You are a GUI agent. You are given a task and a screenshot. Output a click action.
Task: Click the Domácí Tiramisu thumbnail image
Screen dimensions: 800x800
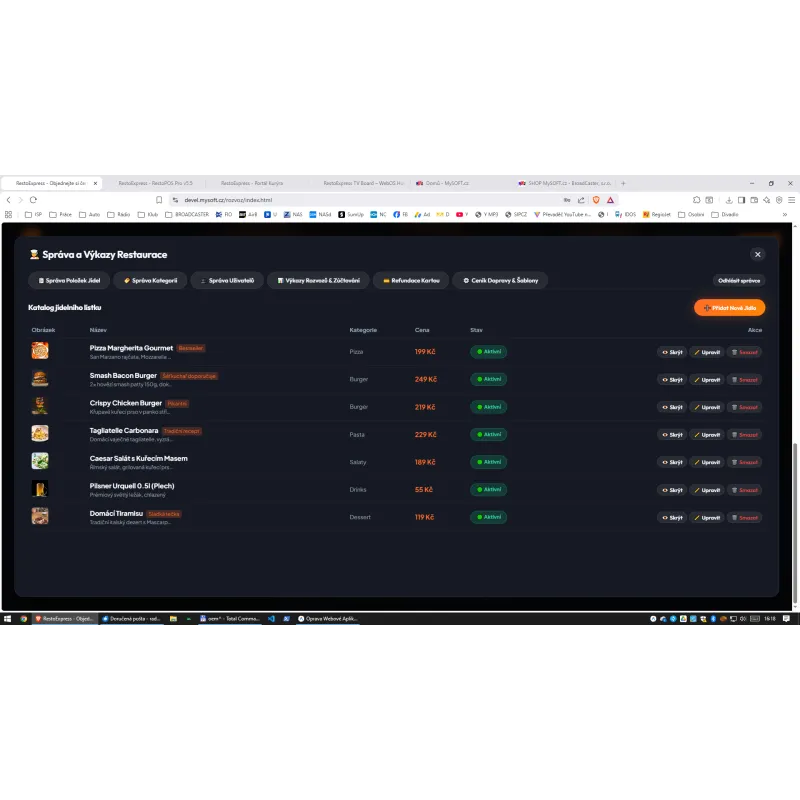point(40,516)
